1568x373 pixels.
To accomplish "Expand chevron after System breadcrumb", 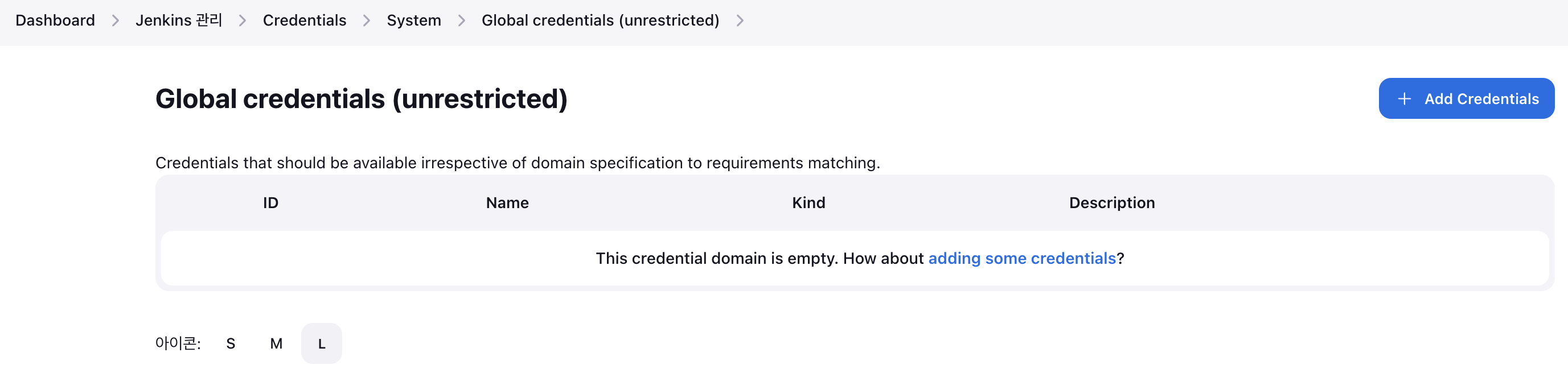I will pyautogui.click(x=461, y=20).
